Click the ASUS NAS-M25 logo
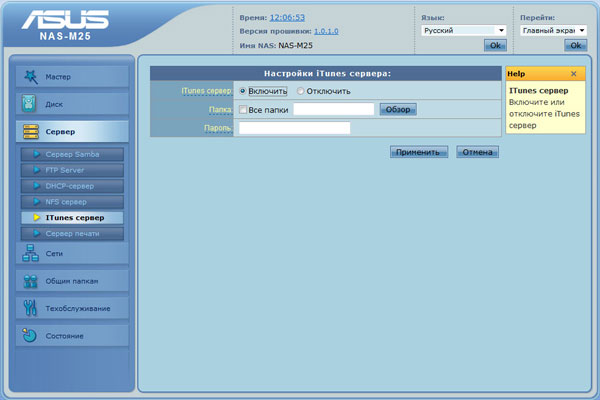Viewport: 600px width, 400px height. (65, 25)
